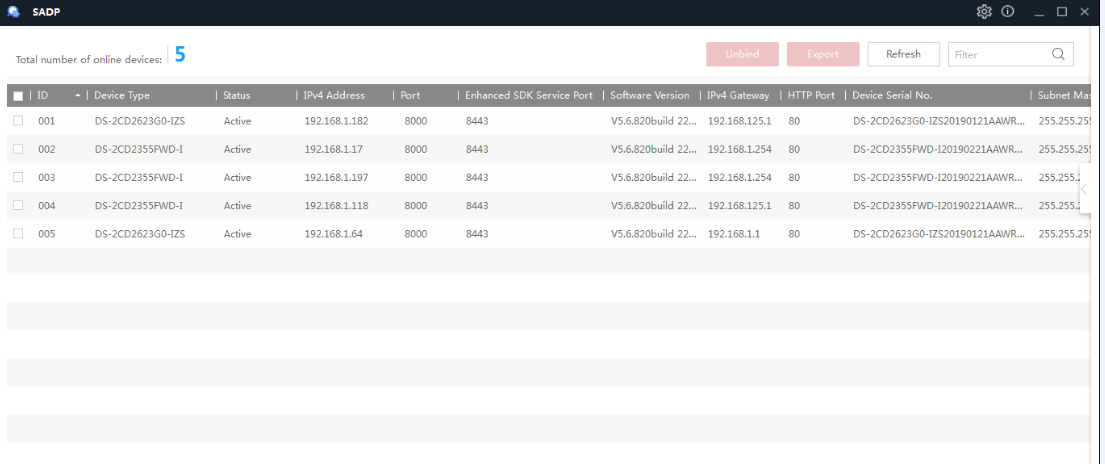Open the settings gear in title bar
Image resolution: width=1105 pixels, height=464 pixels.
tap(984, 12)
